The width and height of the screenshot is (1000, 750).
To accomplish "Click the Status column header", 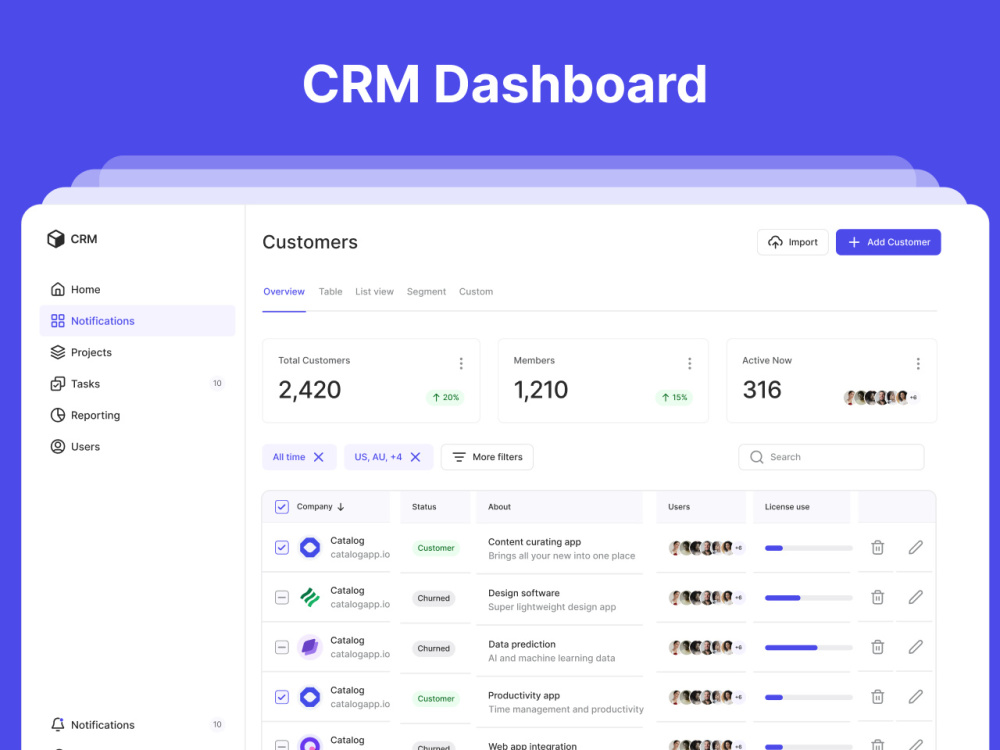I will [424, 507].
